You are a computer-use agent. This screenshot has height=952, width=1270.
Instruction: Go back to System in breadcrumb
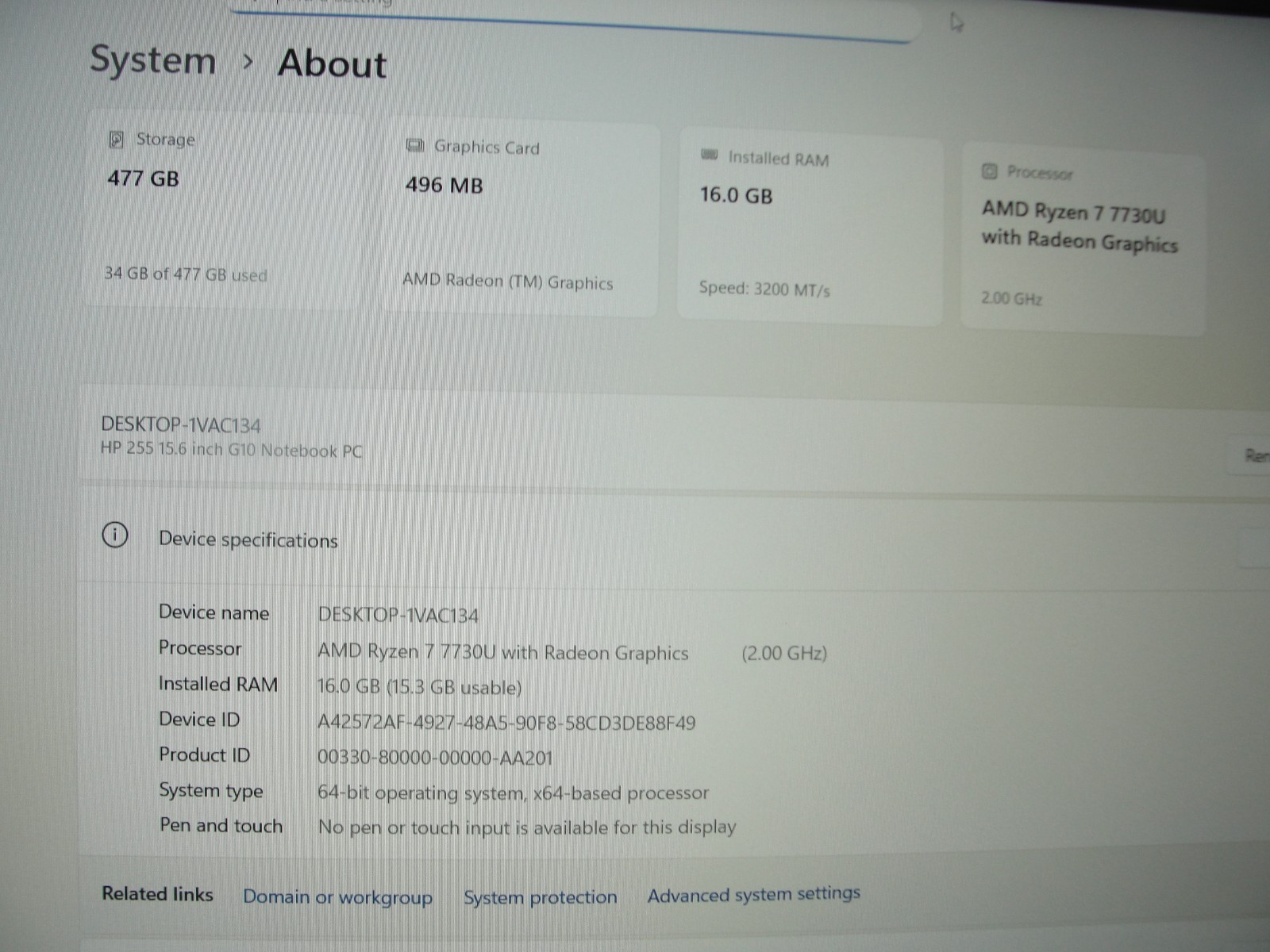click(x=152, y=60)
